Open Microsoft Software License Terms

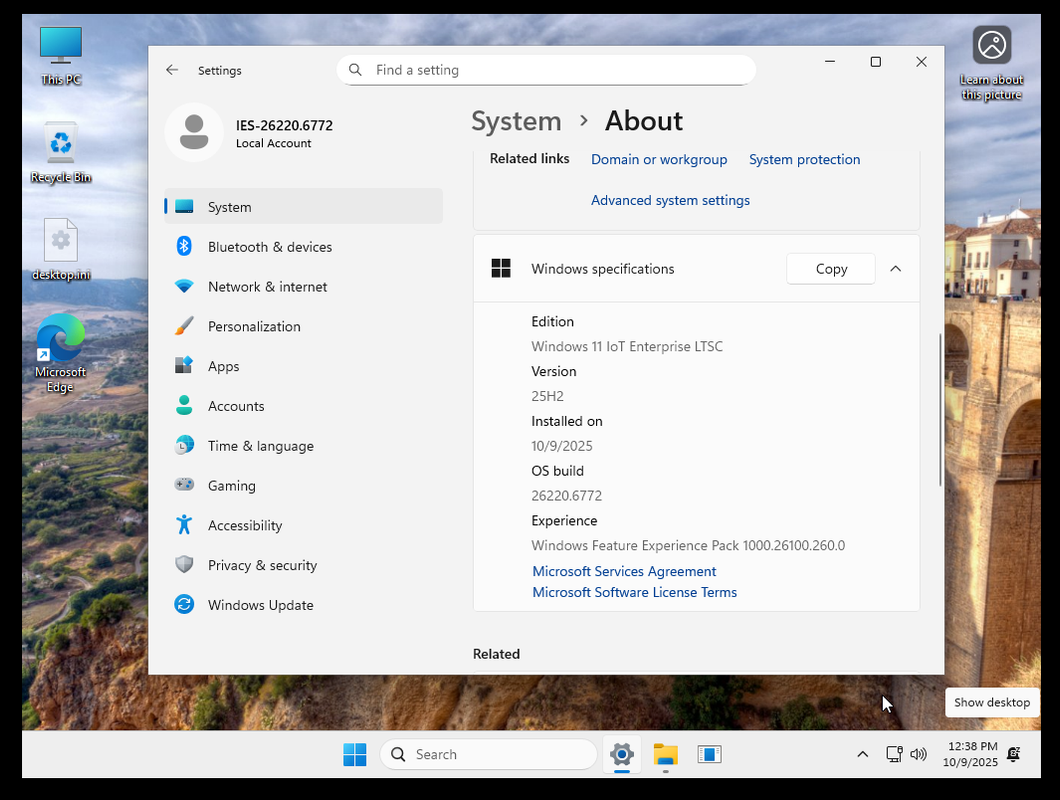634,592
